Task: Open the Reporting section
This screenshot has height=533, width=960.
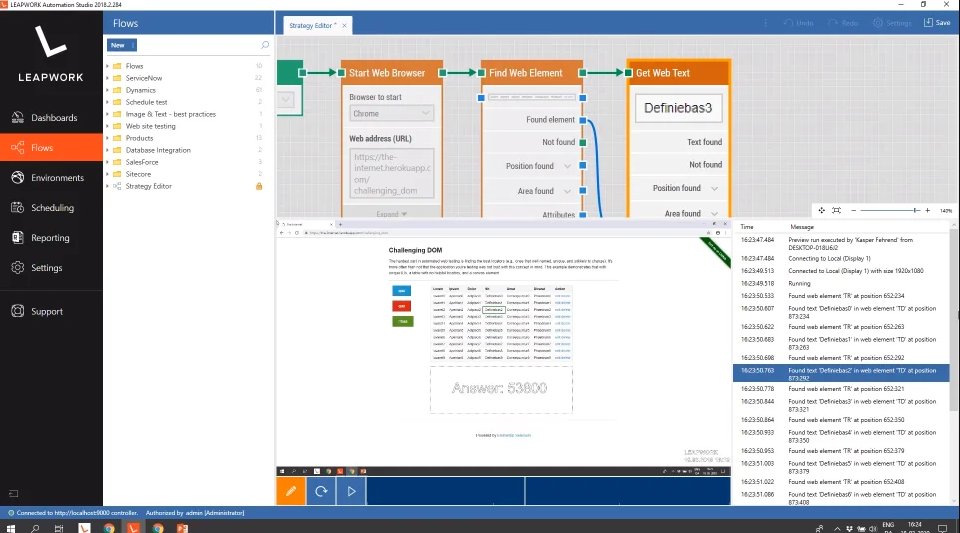Action: (51, 237)
